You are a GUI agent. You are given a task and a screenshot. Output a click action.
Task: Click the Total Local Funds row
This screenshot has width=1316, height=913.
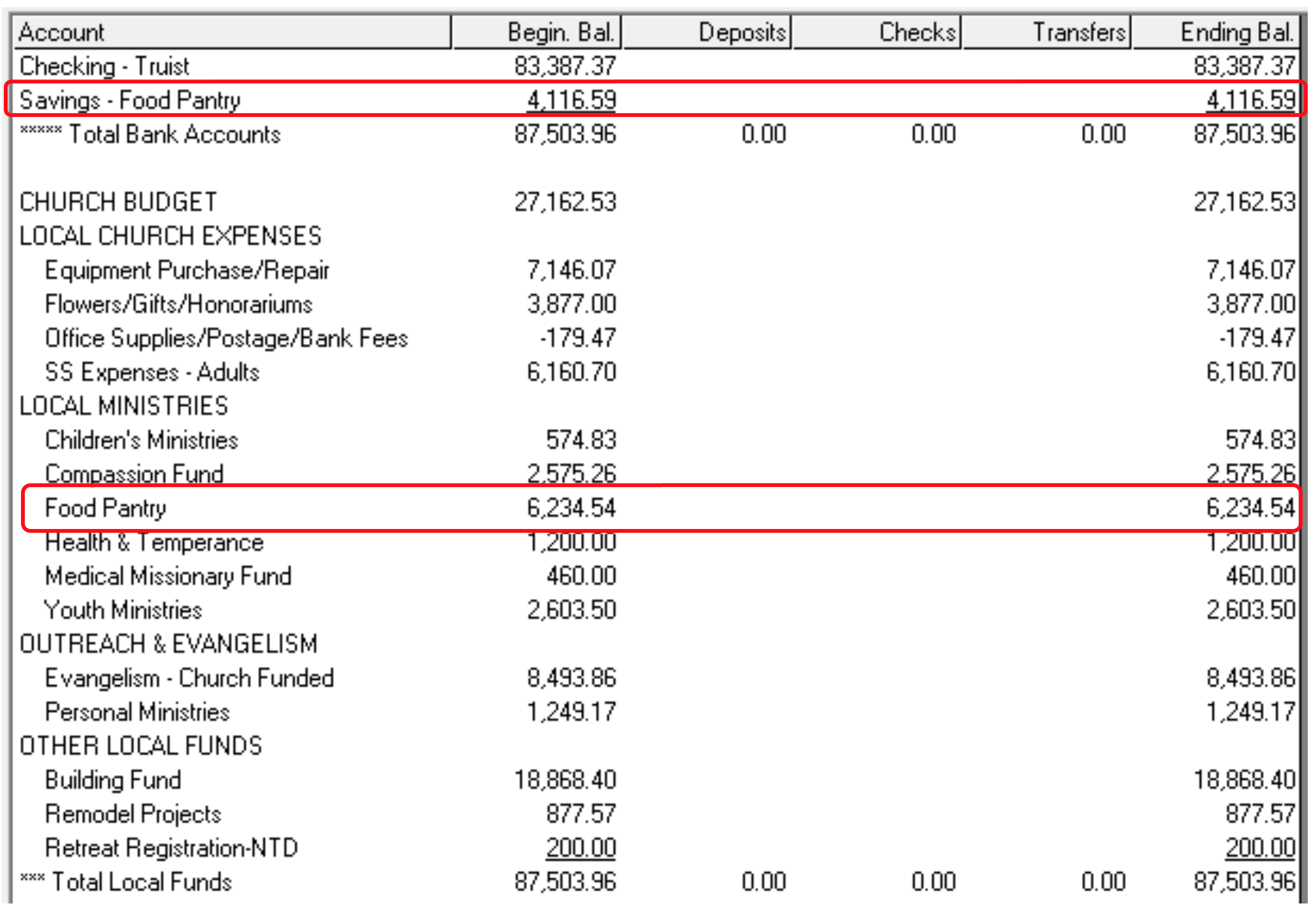coord(141,882)
